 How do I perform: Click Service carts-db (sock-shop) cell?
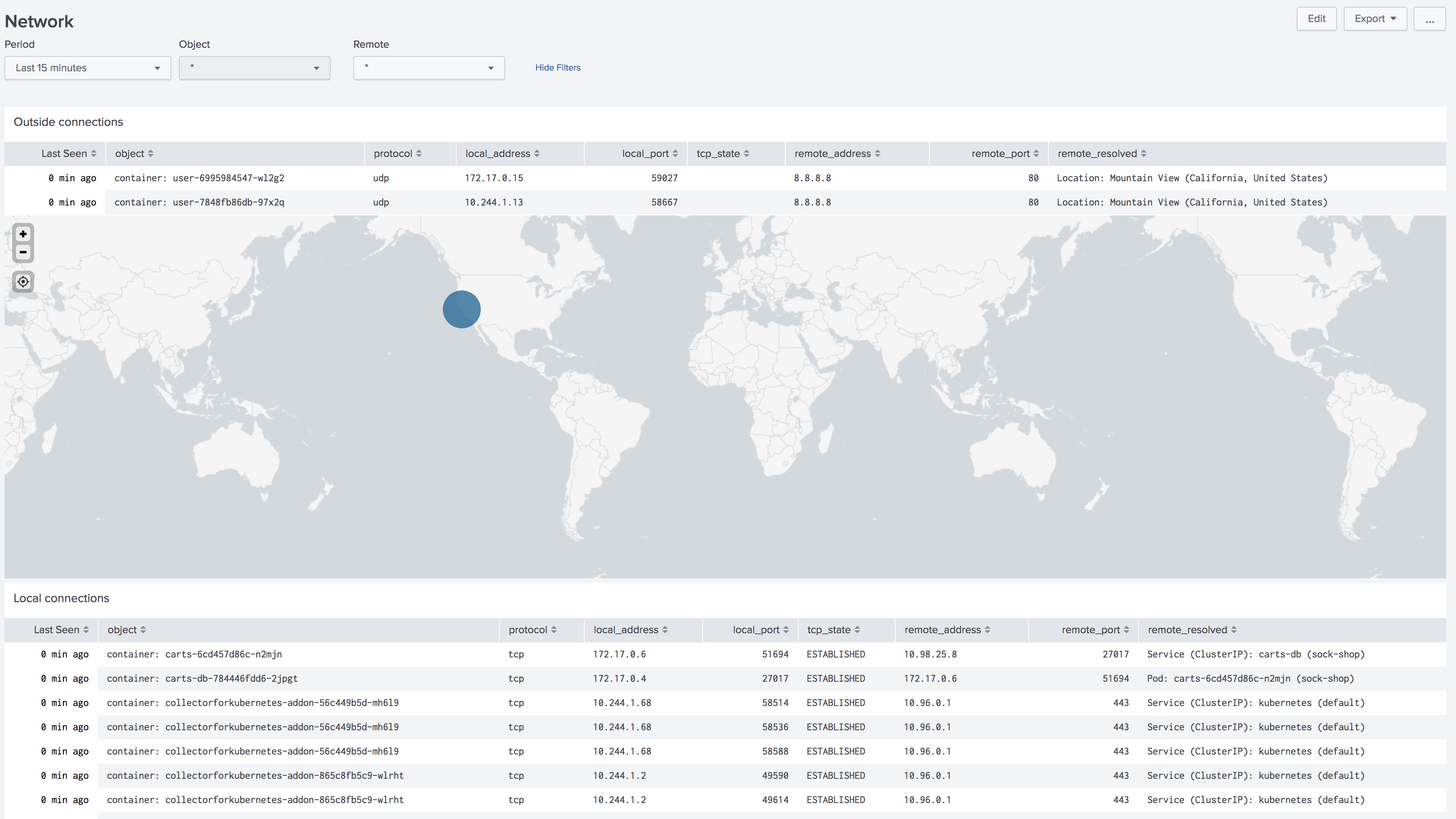pyautogui.click(x=1256, y=654)
